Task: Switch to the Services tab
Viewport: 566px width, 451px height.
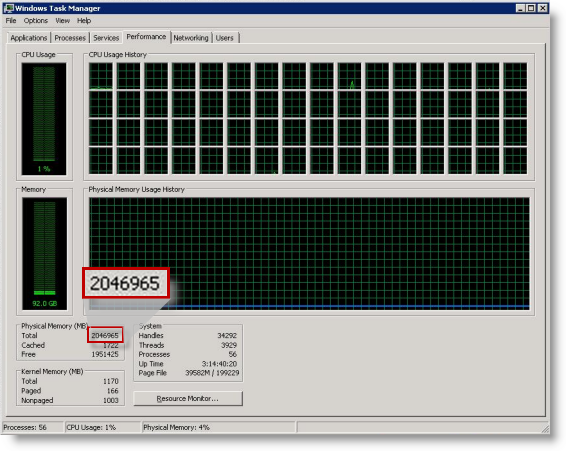Action: tap(106, 38)
